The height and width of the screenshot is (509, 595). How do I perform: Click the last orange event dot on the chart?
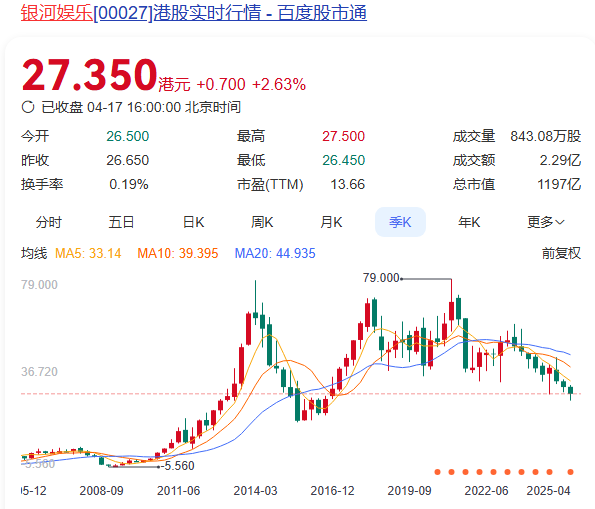pyautogui.click(x=570, y=472)
